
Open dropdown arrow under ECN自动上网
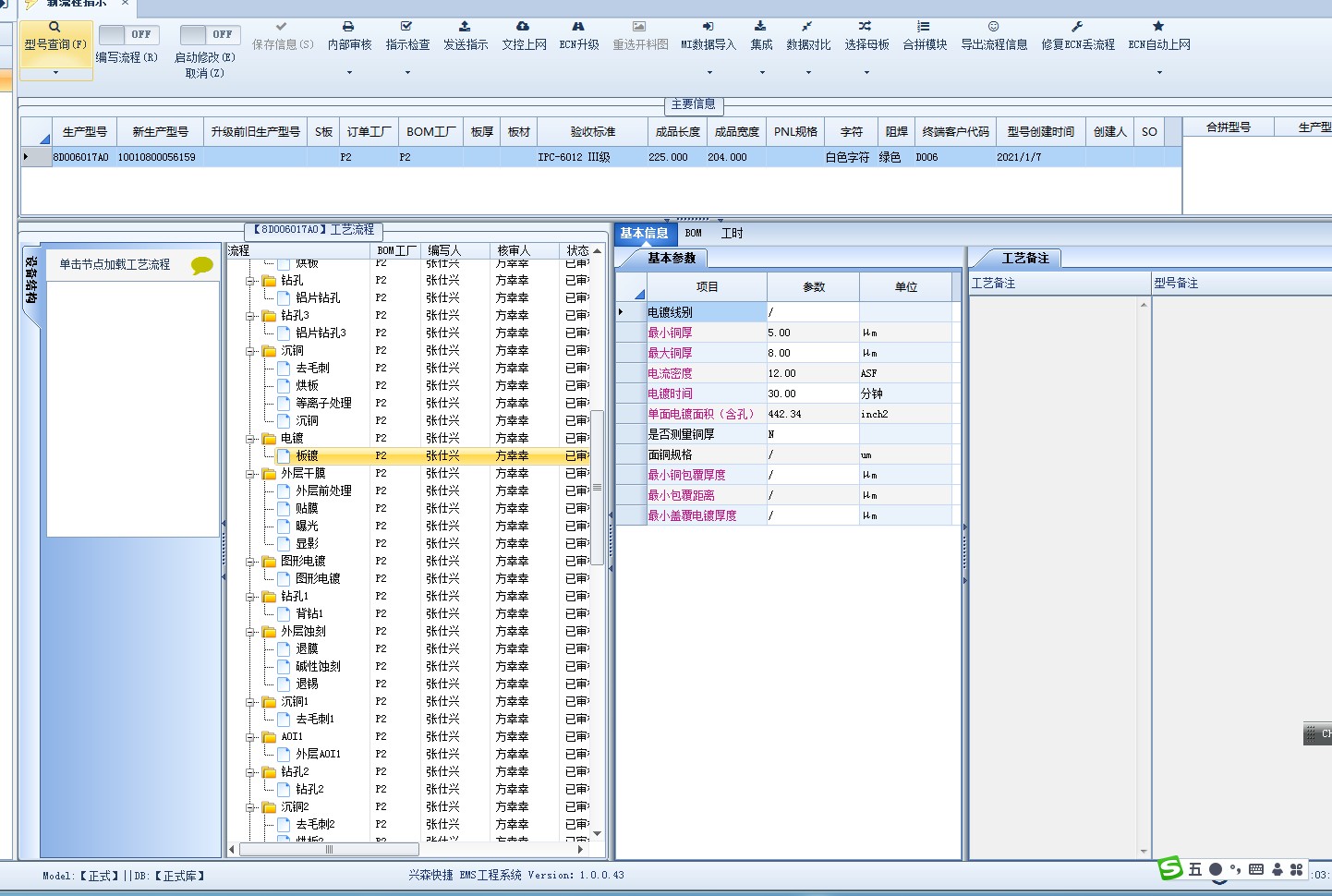pos(1159,72)
